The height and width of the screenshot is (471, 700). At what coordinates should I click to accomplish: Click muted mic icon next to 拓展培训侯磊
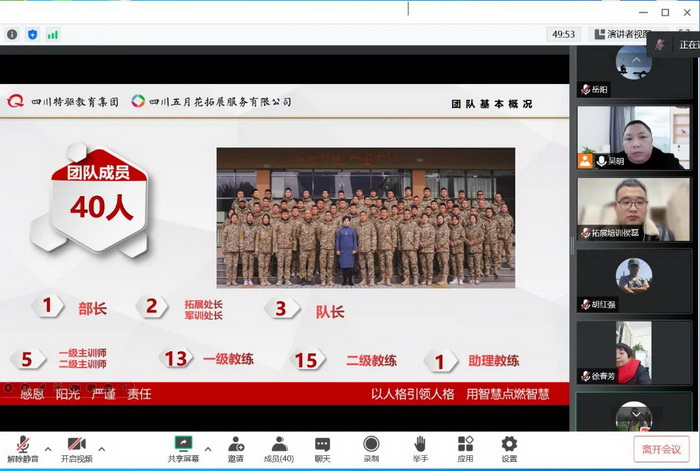[586, 233]
